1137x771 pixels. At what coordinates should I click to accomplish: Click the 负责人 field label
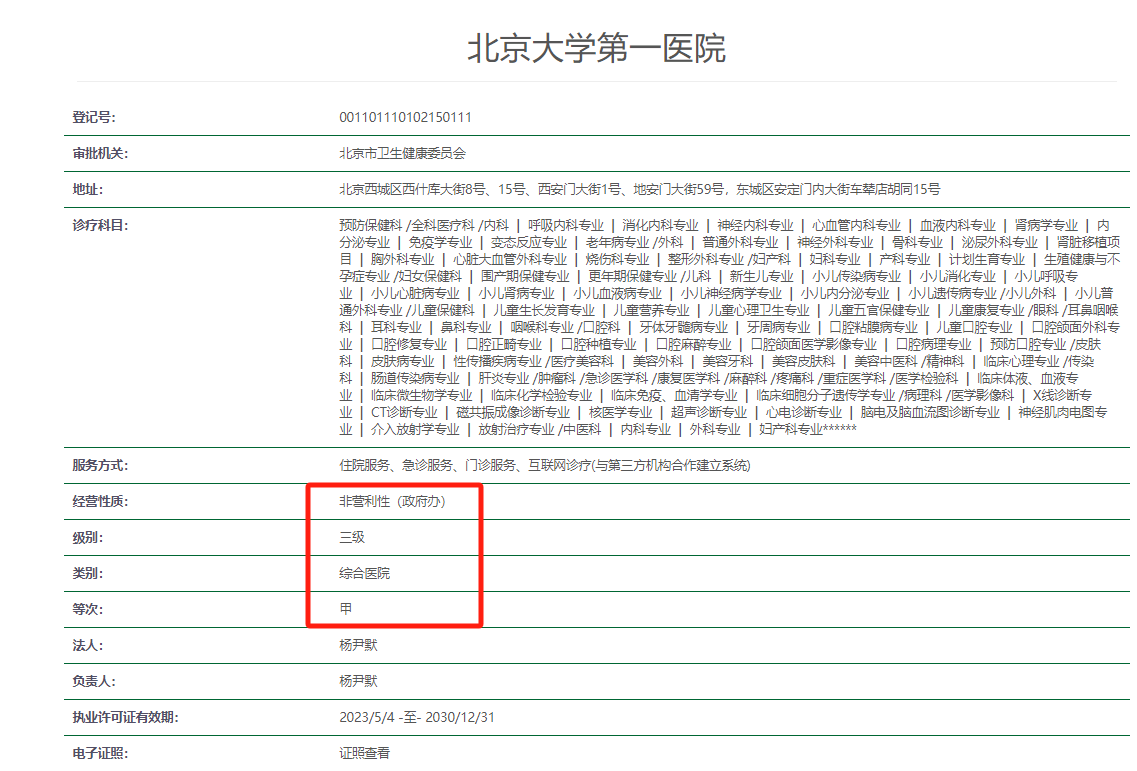click(x=94, y=681)
